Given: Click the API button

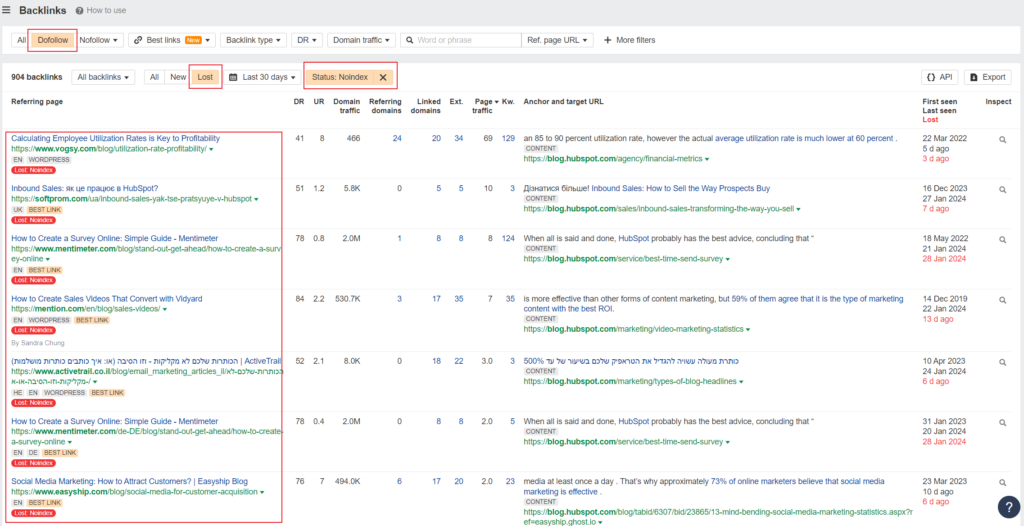Looking at the screenshot, I should (x=940, y=77).
